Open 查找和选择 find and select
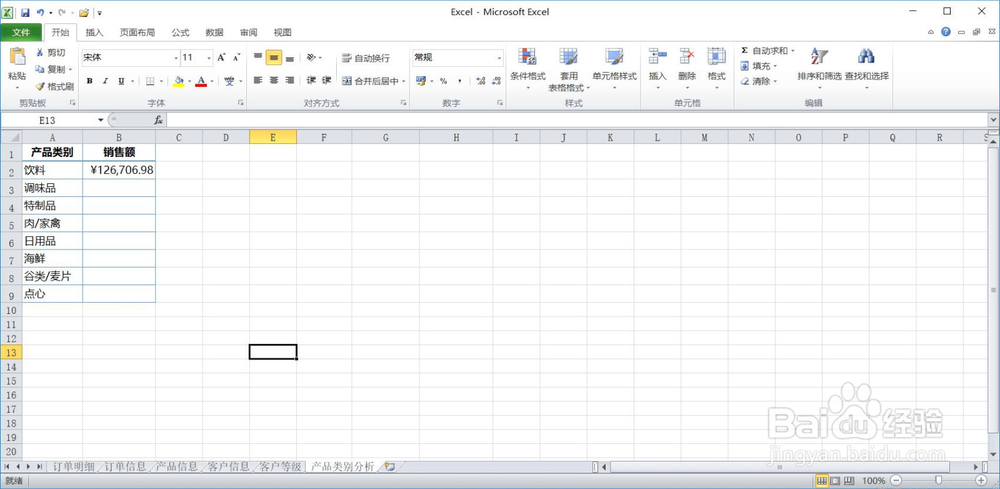Image resolution: width=1000 pixels, height=489 pixels. pyautogui.click(x=866, y=69)
